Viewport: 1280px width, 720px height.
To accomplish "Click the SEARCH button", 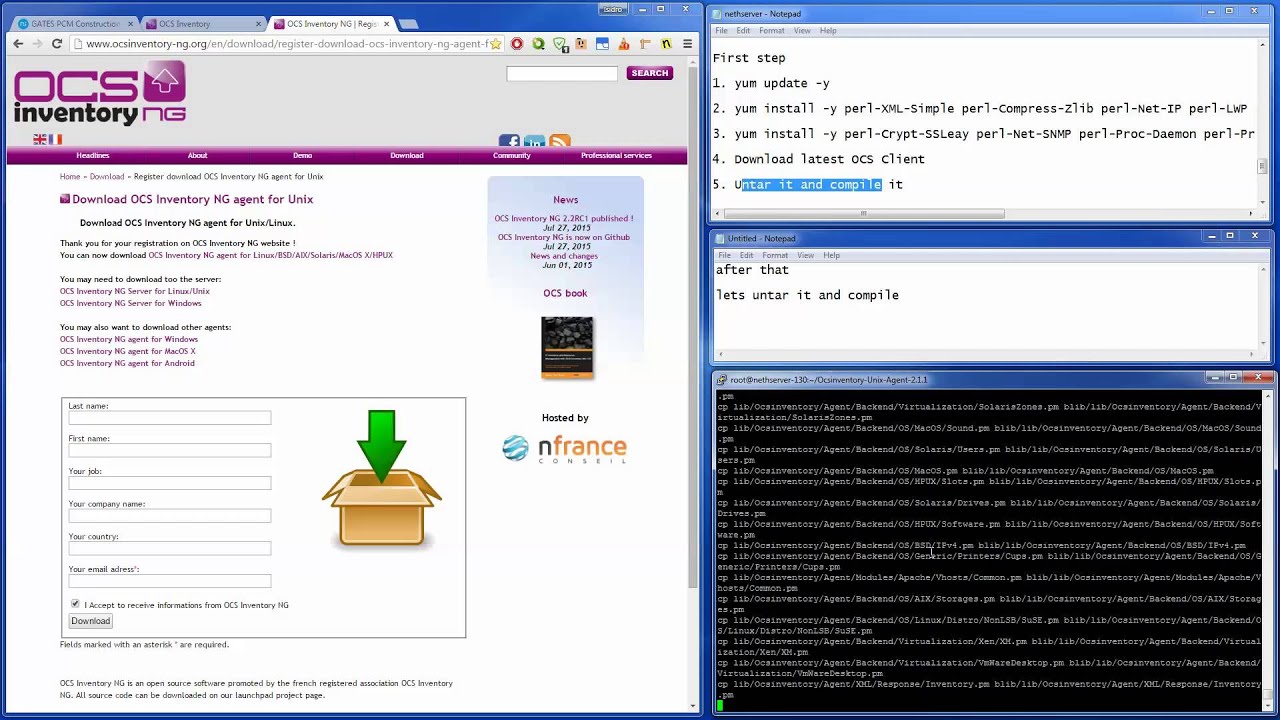I will [649, 73].
